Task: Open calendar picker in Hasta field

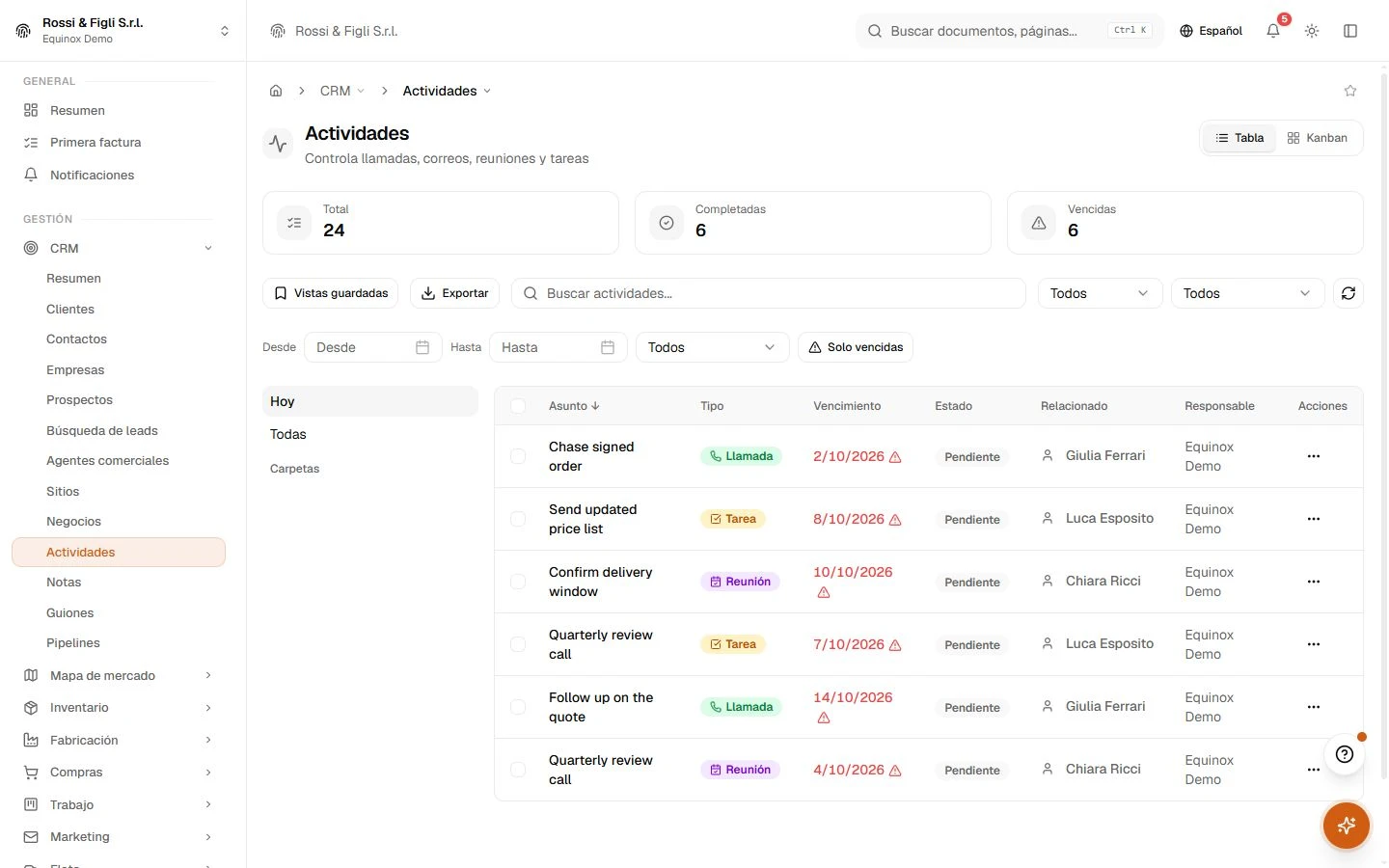Action: point(608,347)
